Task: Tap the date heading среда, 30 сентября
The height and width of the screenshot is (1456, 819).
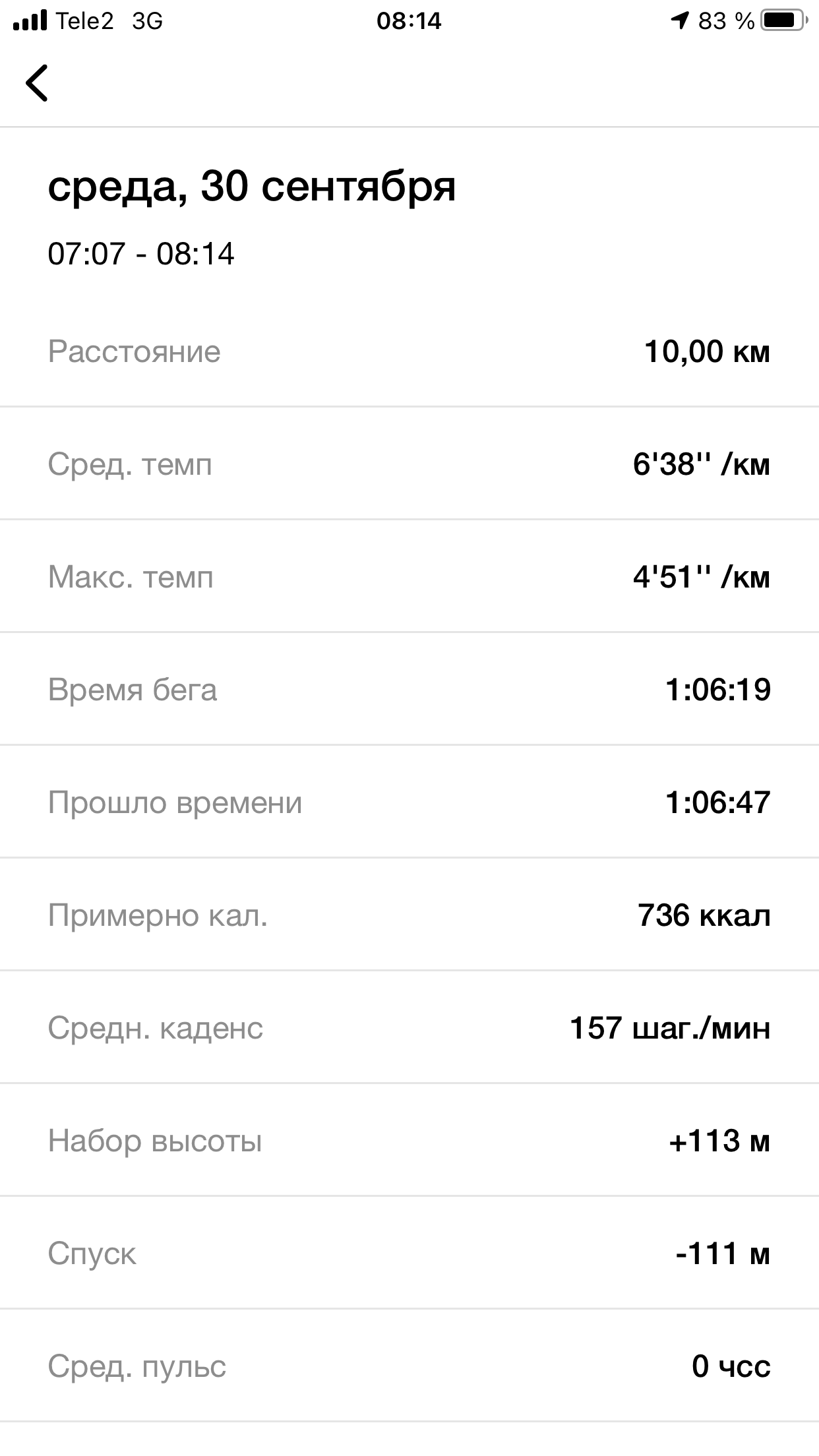Action: point(251,186)
